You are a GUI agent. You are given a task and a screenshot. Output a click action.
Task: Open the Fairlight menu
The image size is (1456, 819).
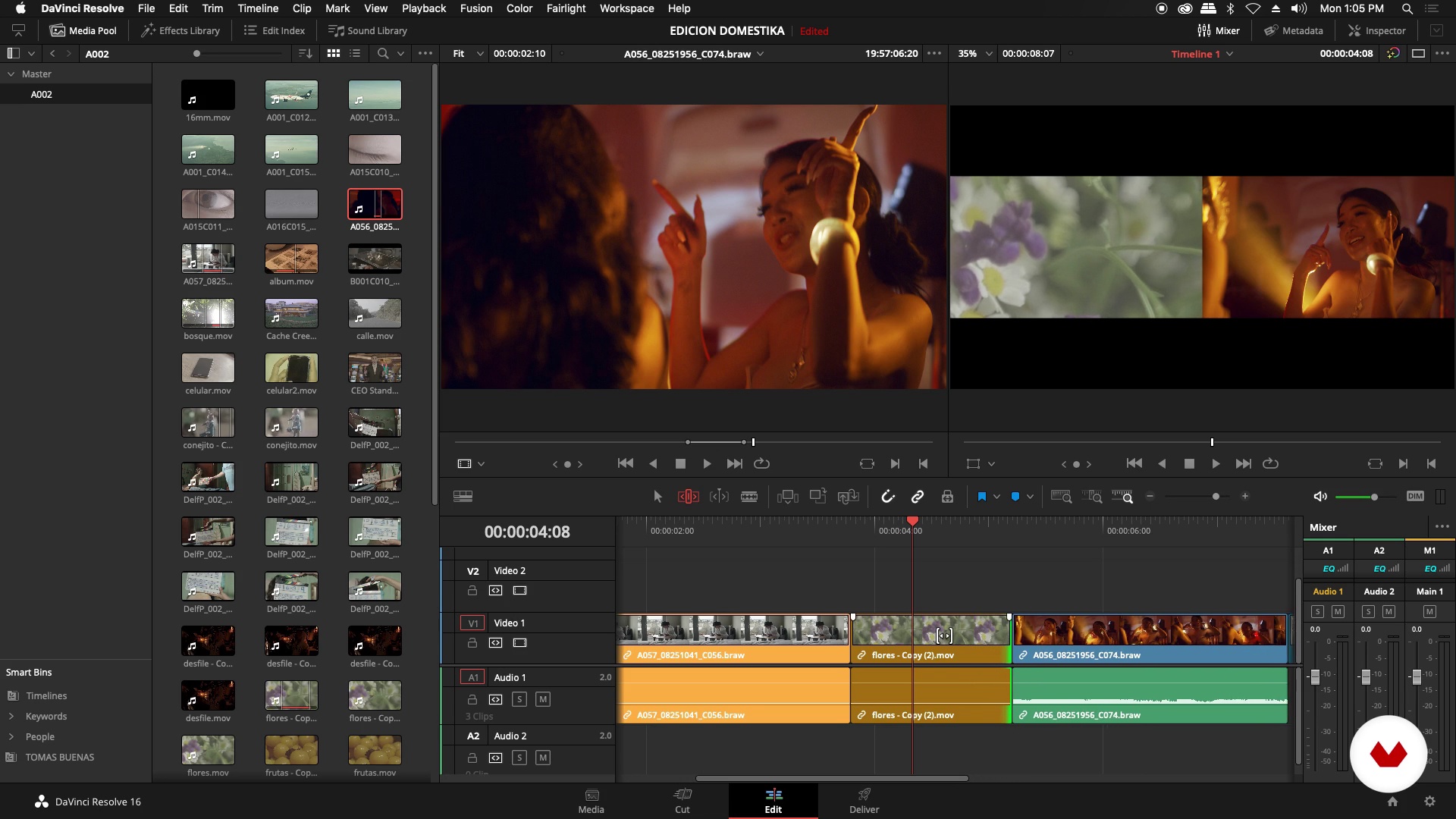pyautogui.click(x=566, y=8)
